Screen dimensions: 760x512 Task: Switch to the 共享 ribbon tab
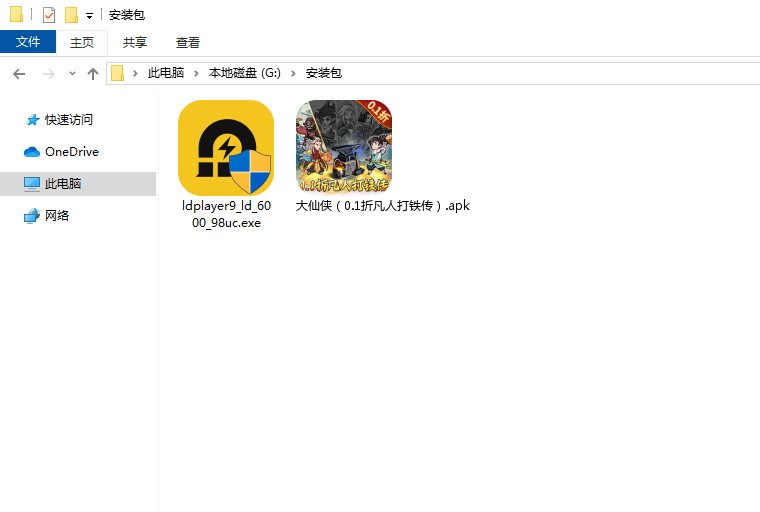point(135,42)
